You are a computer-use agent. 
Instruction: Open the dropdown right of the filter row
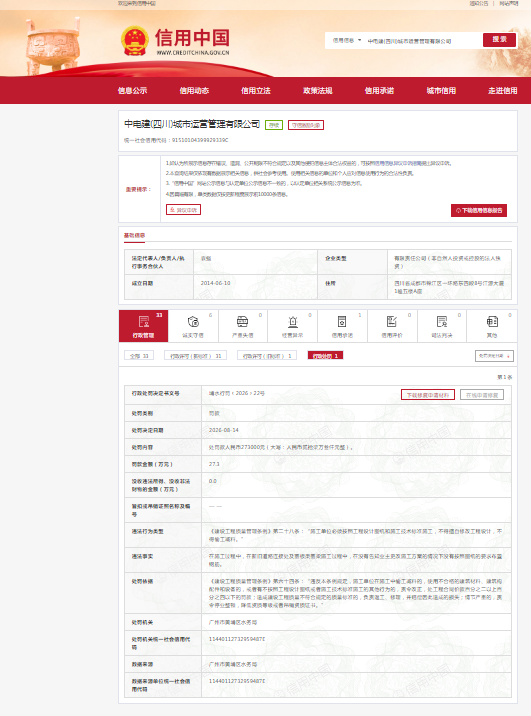click(494, 356)
